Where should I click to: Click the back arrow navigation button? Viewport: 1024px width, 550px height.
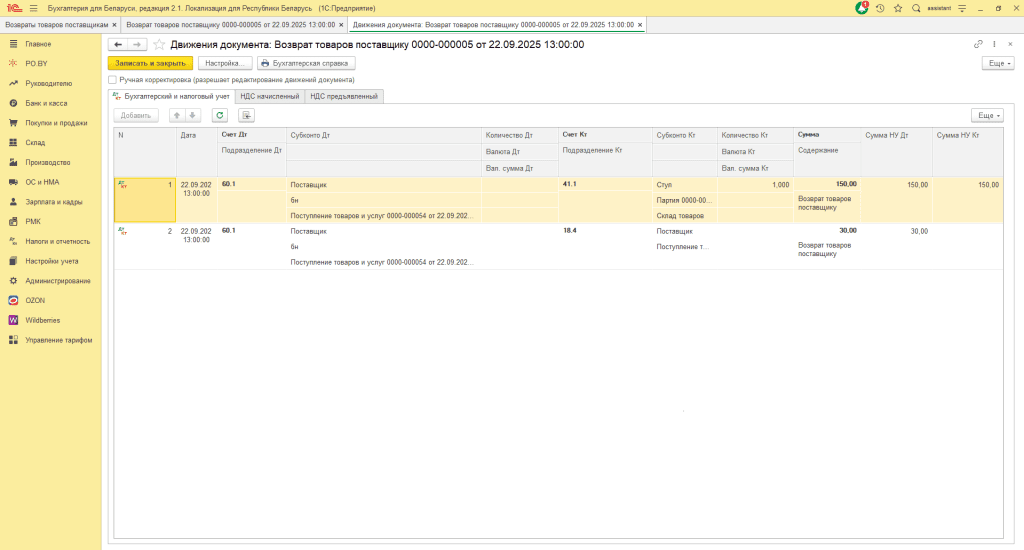tap(118, 45)
